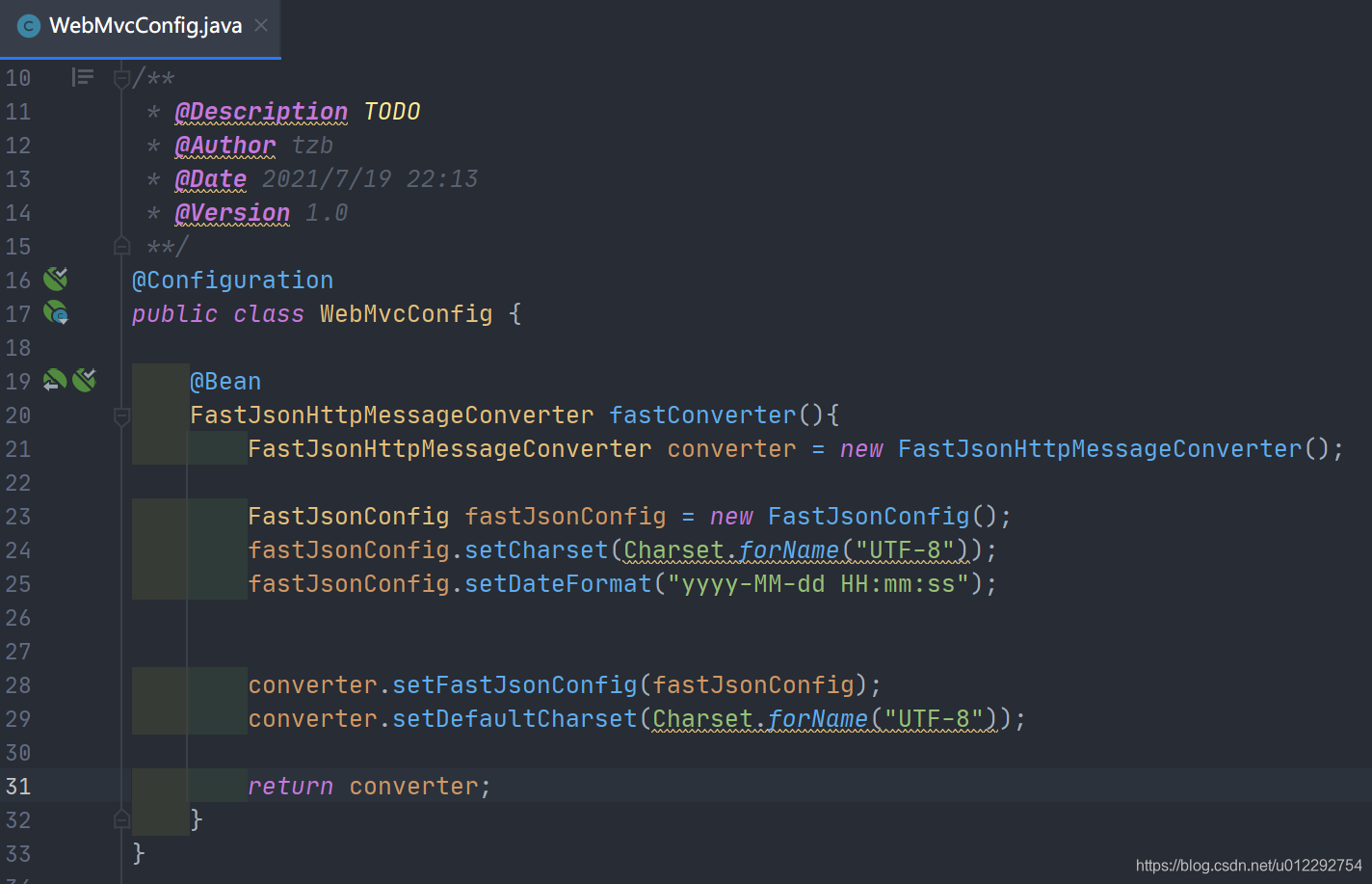Viewport: 1372px width, 884px height.
Task: Click the @Version tag
Action: tap(232, 213)
